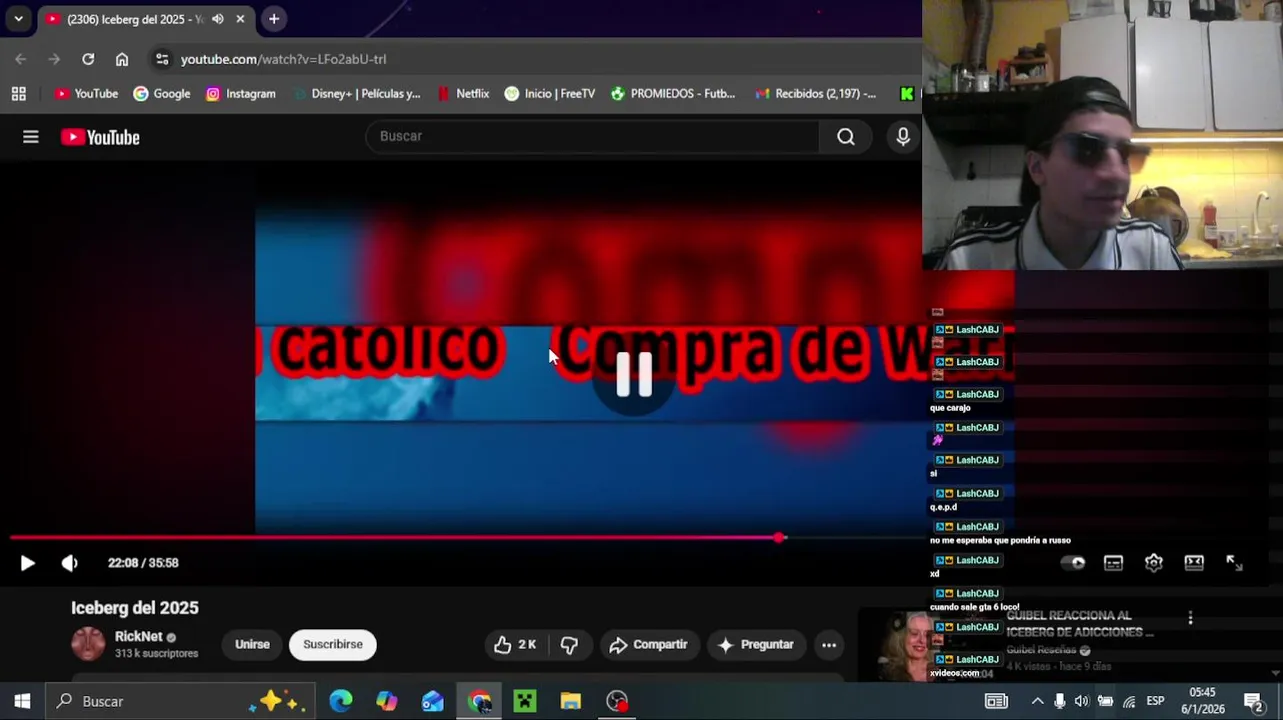Switch to Chrome in the taskbar
1283x720 pixels.
[480, 701]
